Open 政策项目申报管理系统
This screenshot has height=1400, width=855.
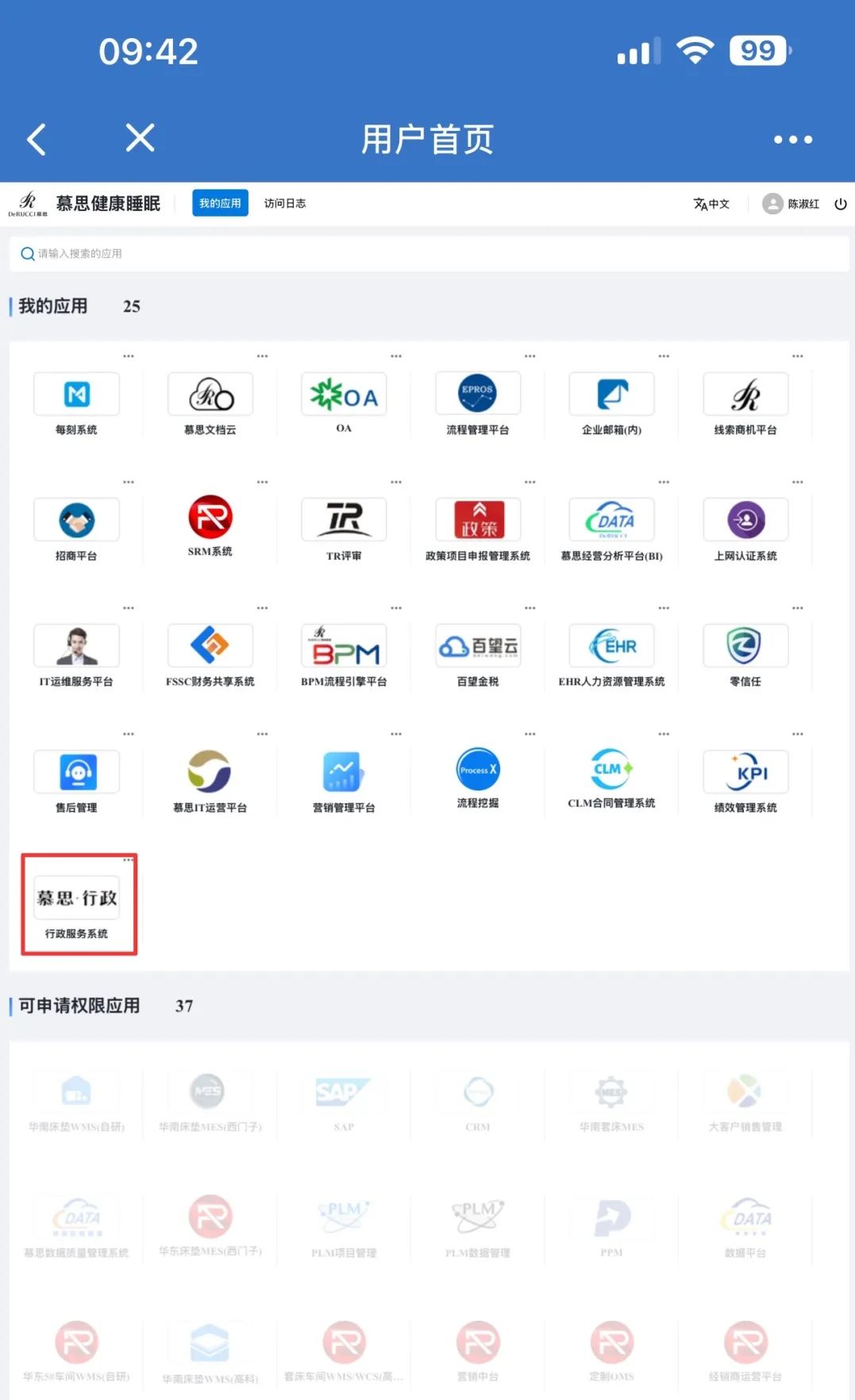[478, 520]
